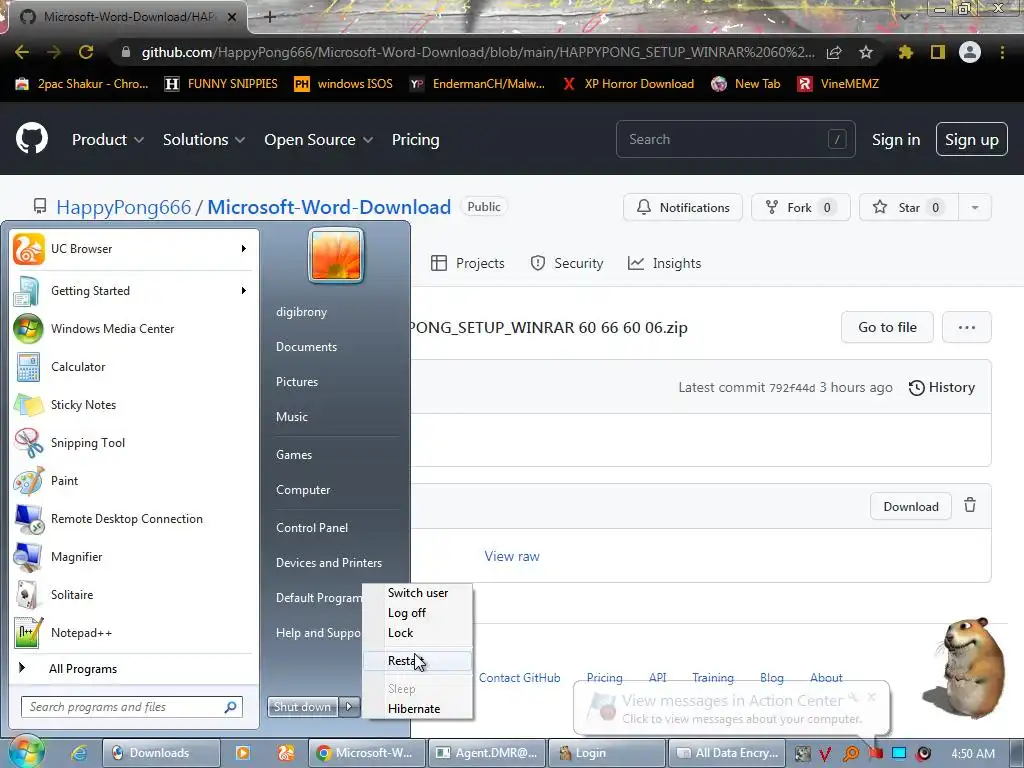The width and height of the screenshot is (1024, 768).
Task: Open the Chrome three-dot menu
Action: click(x=1002, y=52)
